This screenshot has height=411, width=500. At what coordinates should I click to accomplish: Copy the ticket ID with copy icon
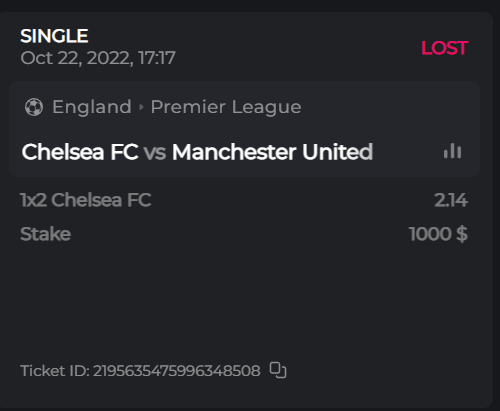tap(278, 370)
